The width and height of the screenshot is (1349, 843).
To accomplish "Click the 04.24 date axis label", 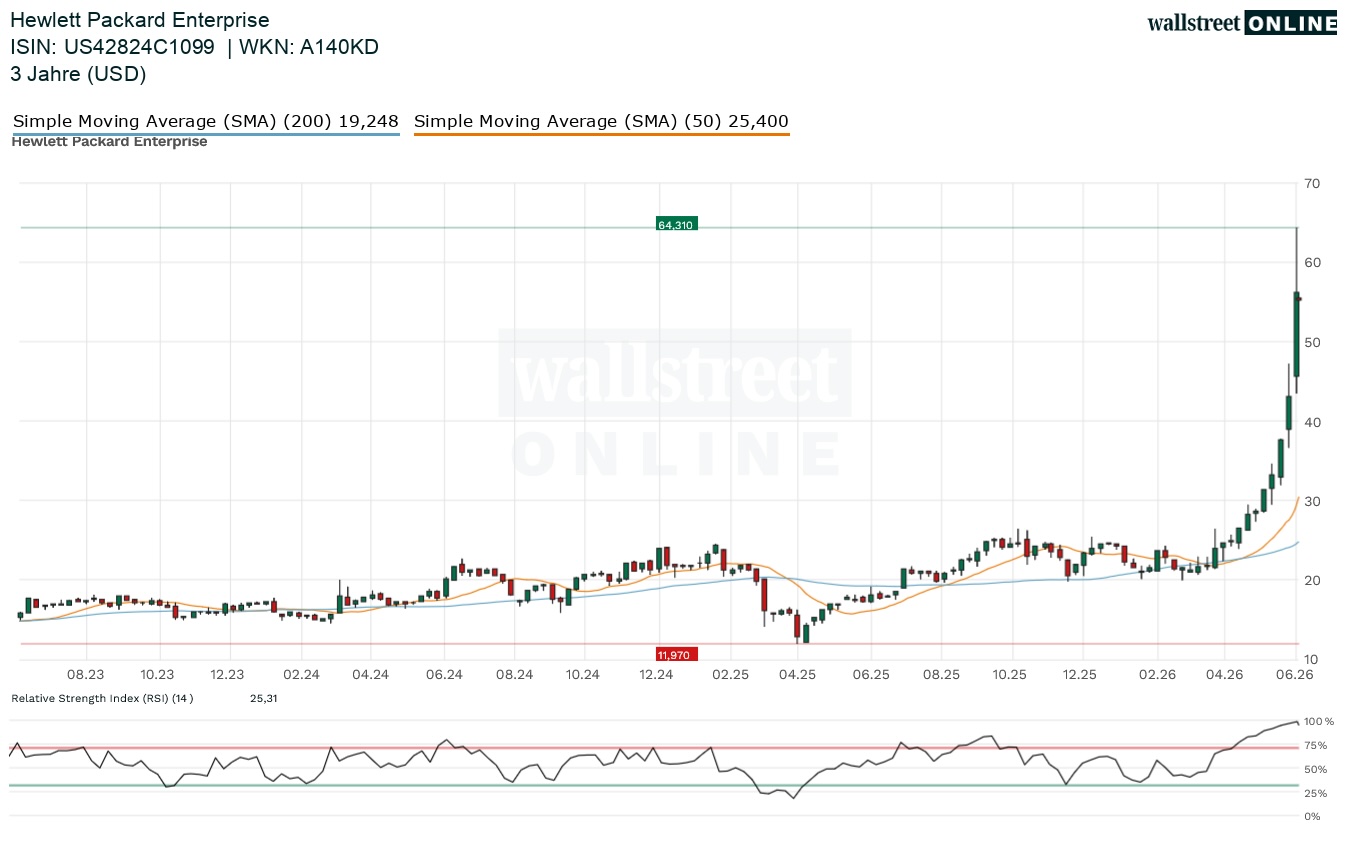I will pos(371,675).
